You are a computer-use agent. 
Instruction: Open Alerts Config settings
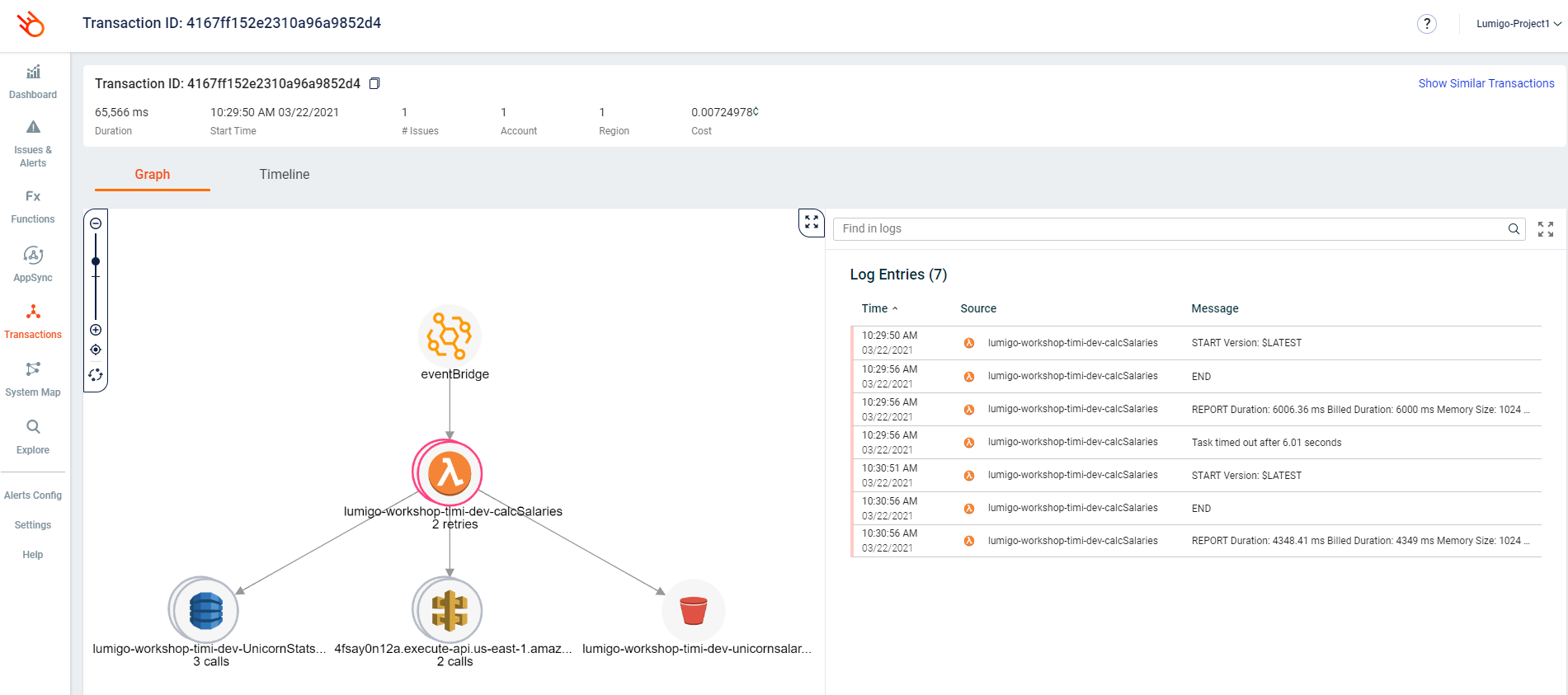[33, 495]
